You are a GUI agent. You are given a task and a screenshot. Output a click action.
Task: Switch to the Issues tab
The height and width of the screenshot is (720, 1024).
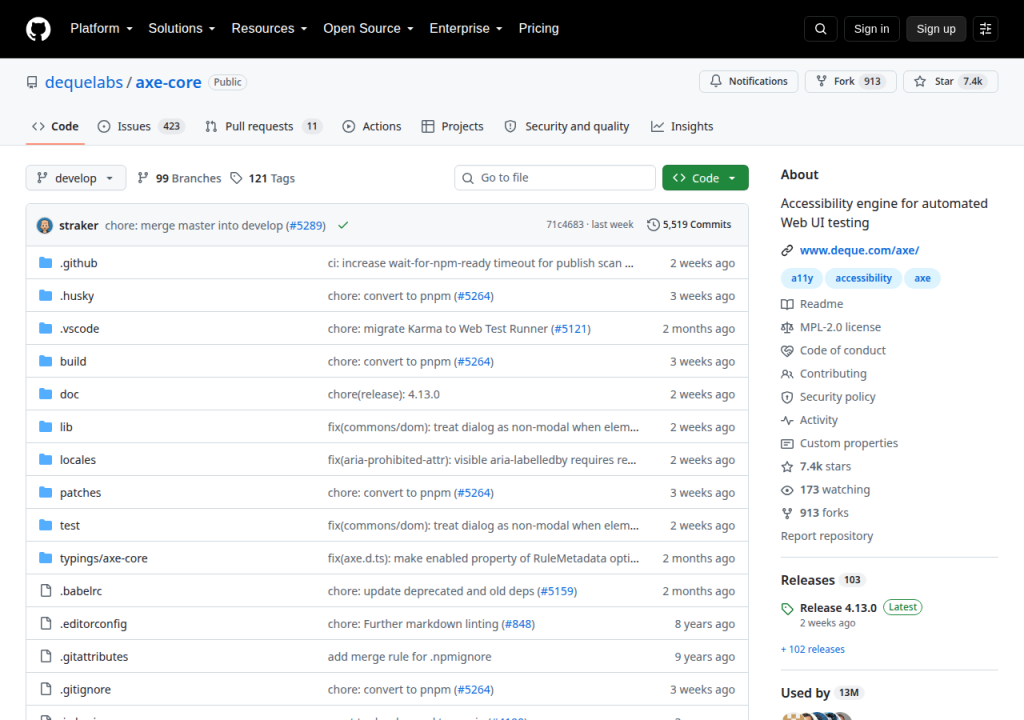pos(141,127)
